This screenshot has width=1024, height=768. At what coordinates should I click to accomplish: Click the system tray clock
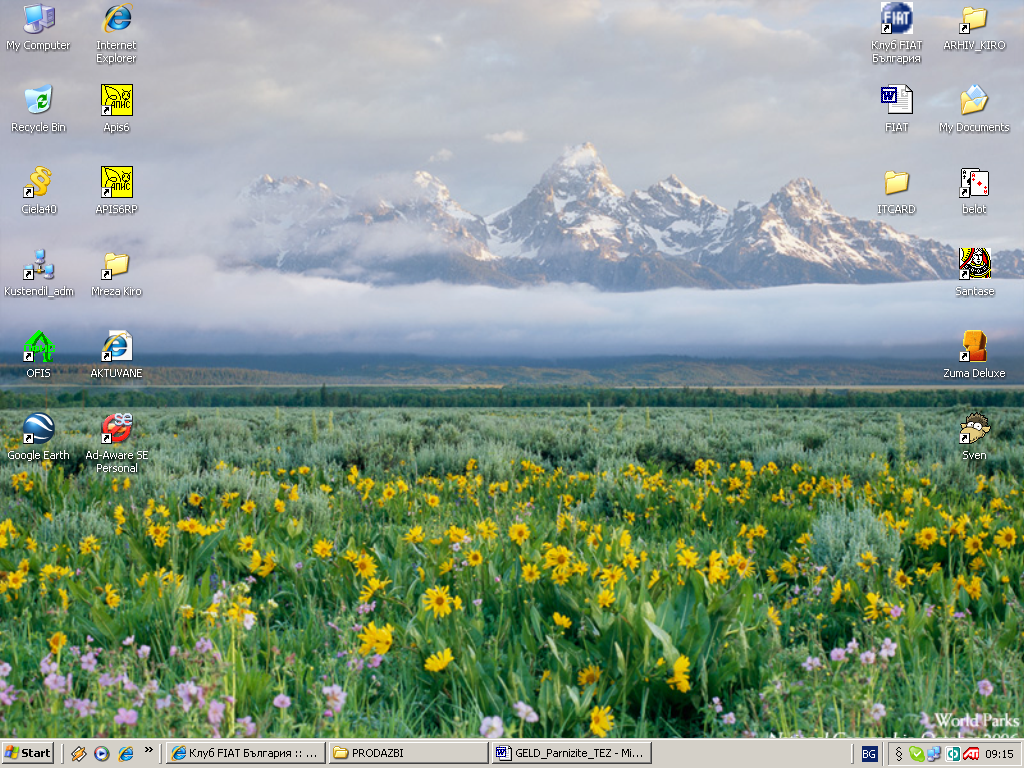(999, 754)
